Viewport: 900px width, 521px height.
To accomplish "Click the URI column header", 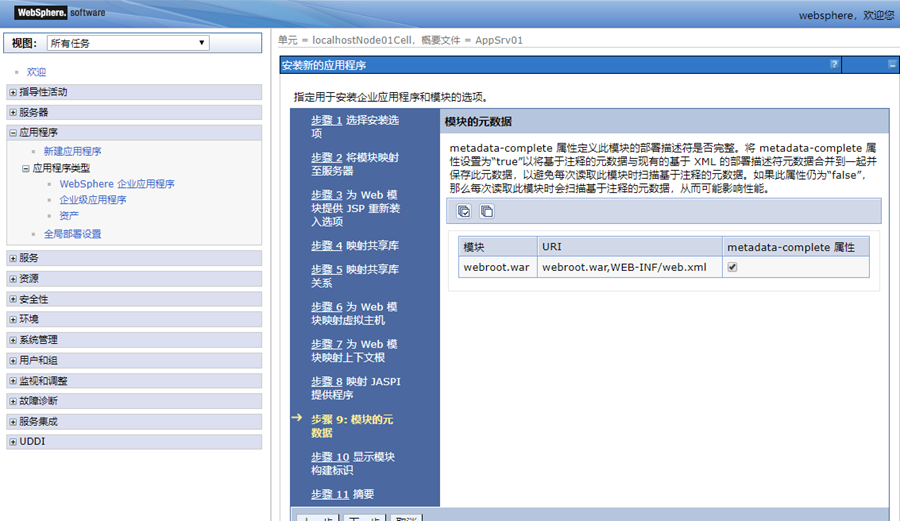I will (x=630, y=247).
